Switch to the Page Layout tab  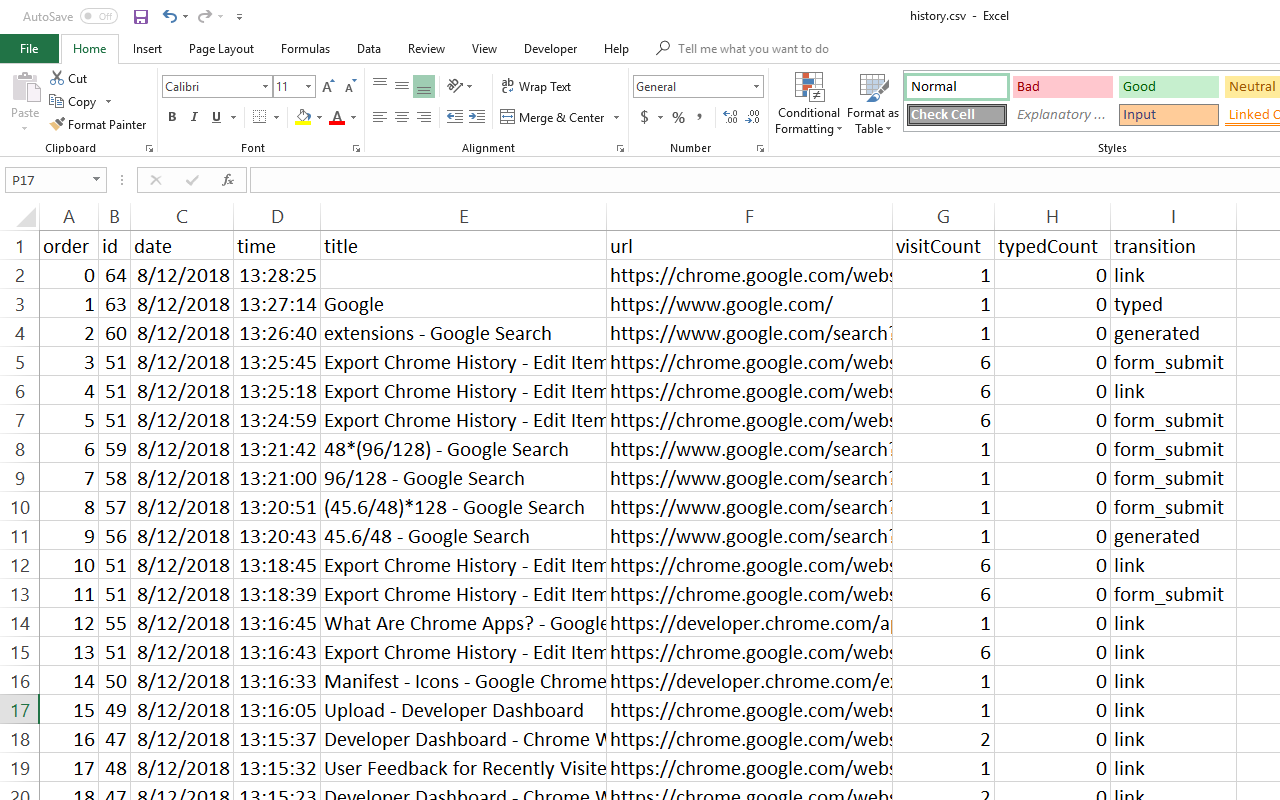click(221, 49)
